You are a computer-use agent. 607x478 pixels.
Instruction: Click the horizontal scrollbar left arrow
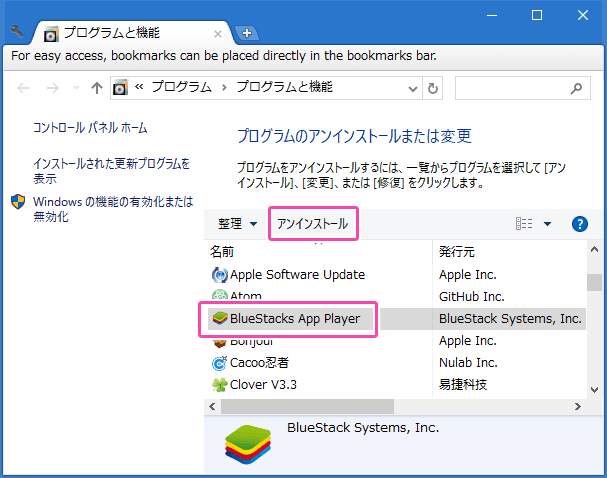click(x=212, y=406)
